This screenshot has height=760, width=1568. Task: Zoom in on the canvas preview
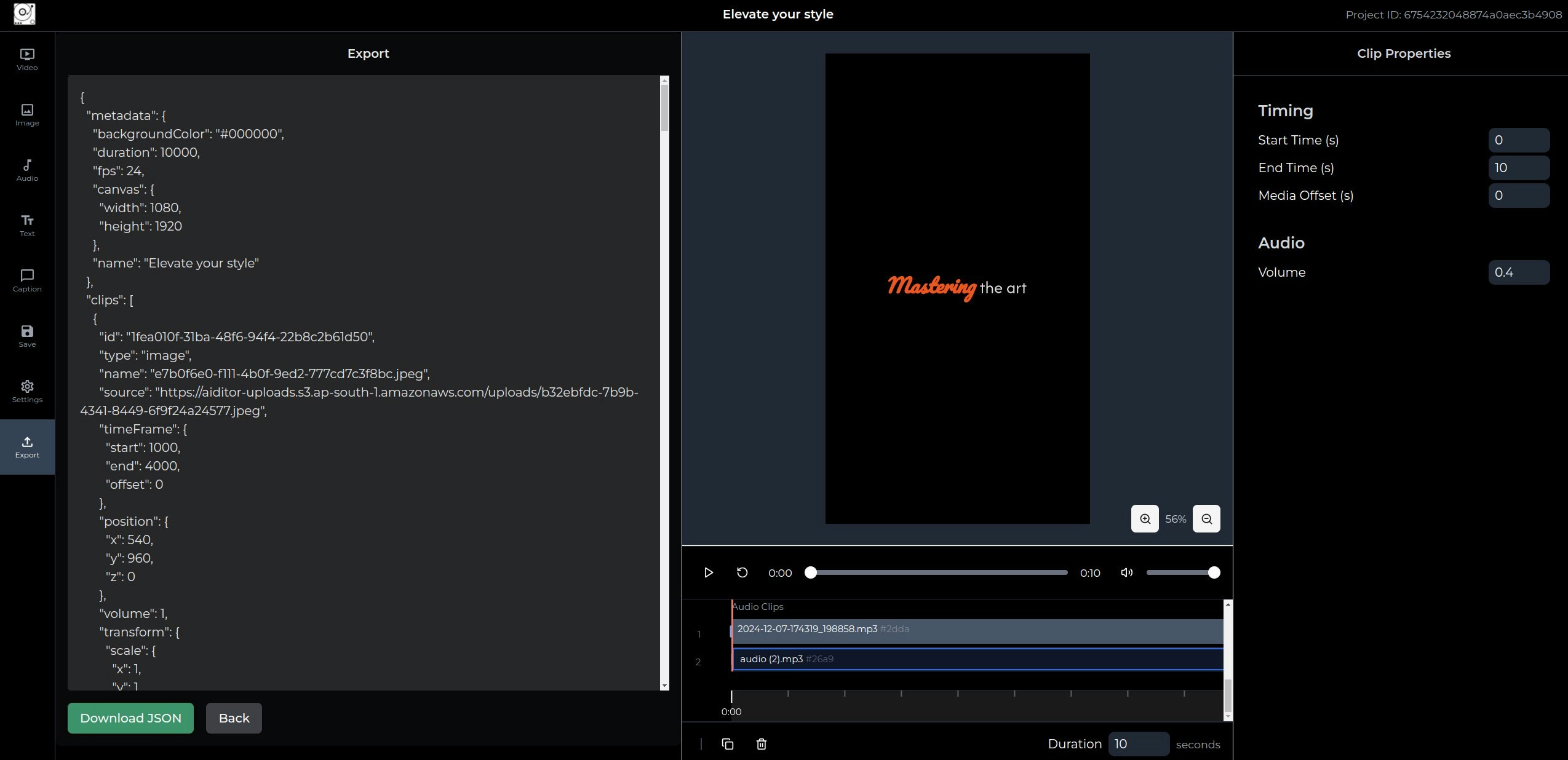click(x=1145, y=519)
